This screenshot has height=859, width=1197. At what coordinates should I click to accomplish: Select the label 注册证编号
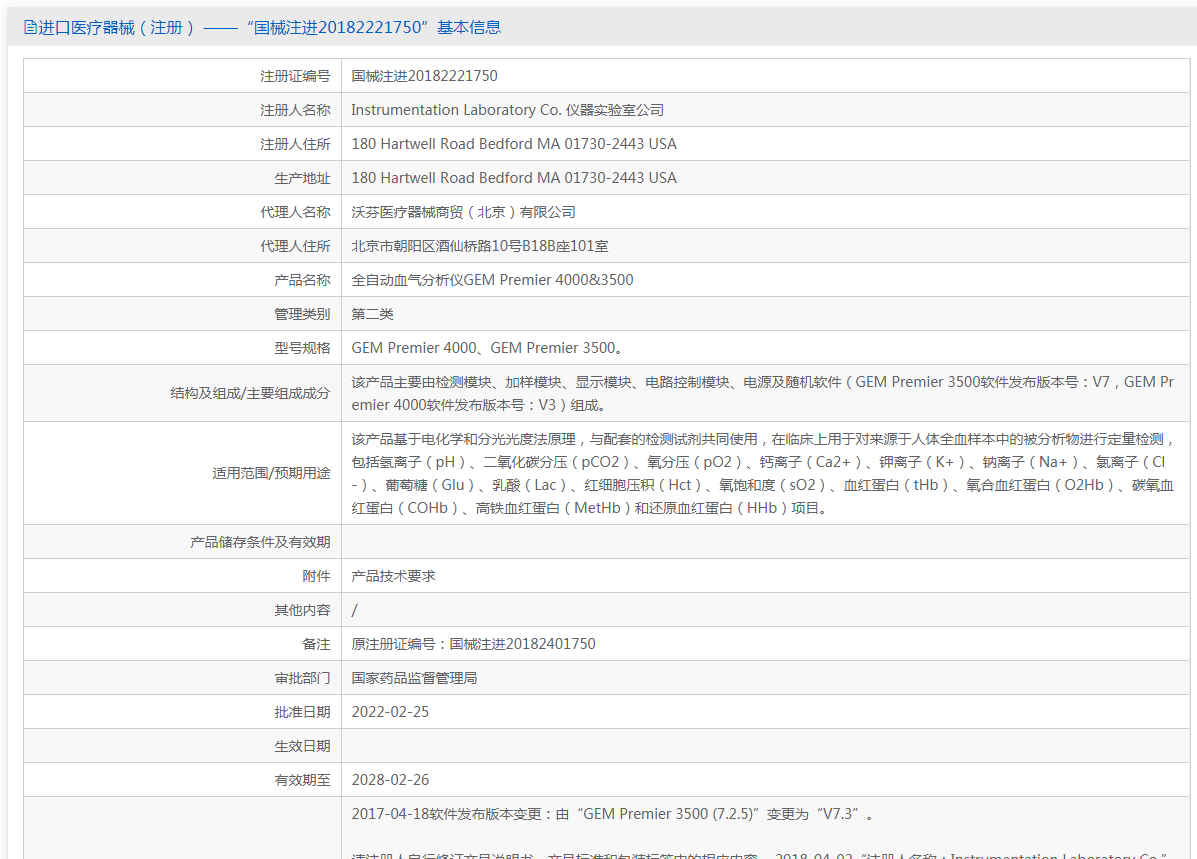(x=295, y=76)
